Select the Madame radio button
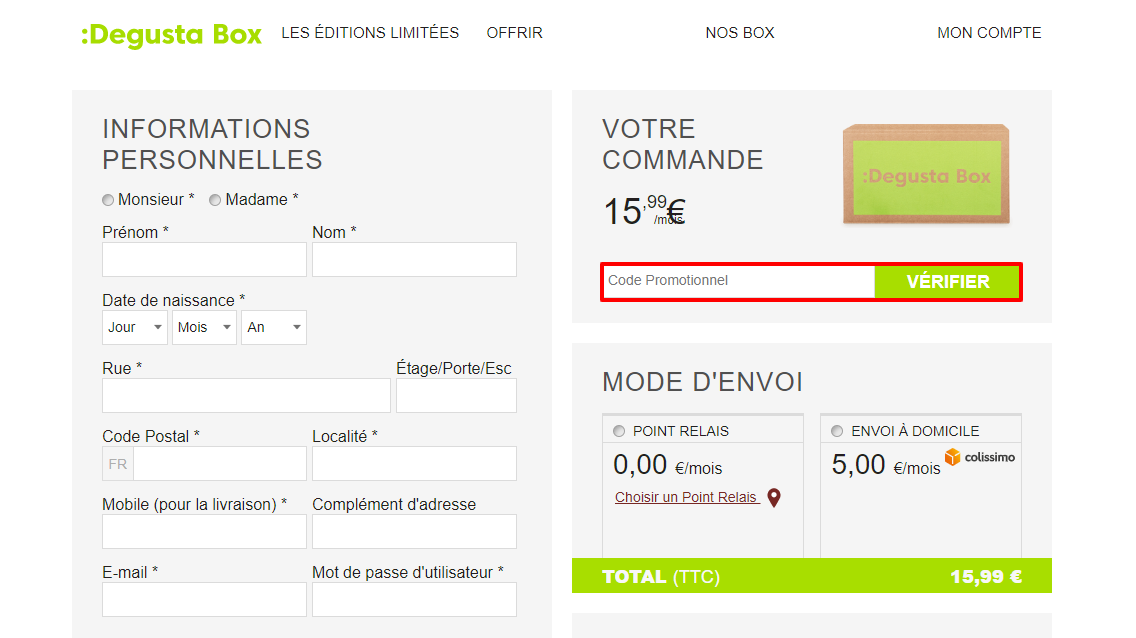 [x=215, y=200]
